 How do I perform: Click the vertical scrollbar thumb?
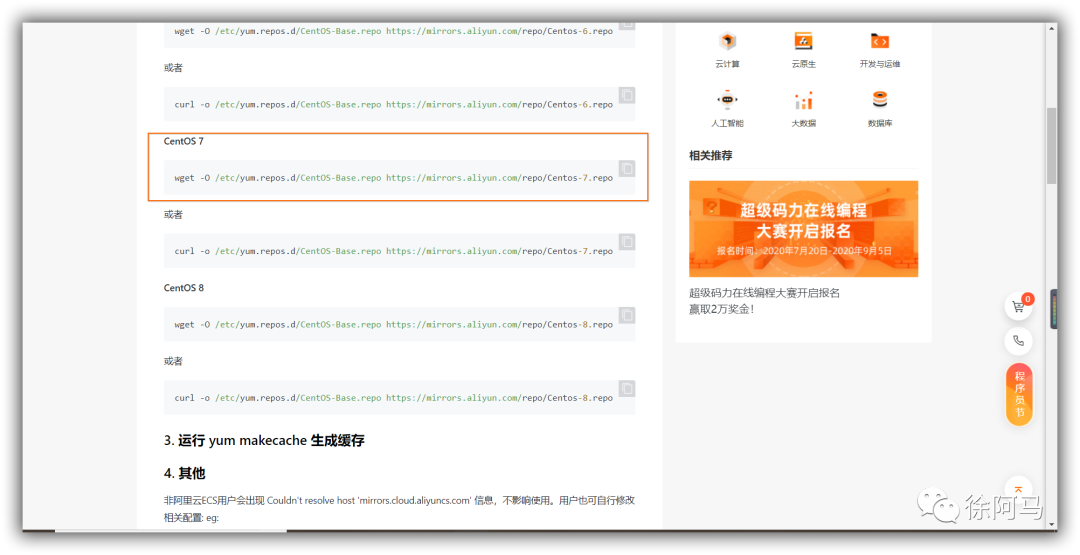(x=1051, y=145)
